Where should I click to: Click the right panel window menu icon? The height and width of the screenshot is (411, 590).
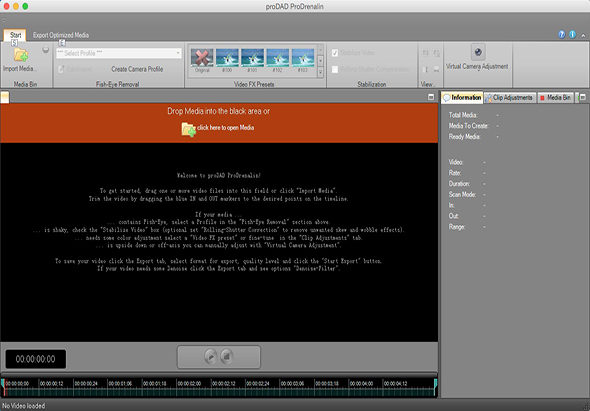tap(583, 97)
